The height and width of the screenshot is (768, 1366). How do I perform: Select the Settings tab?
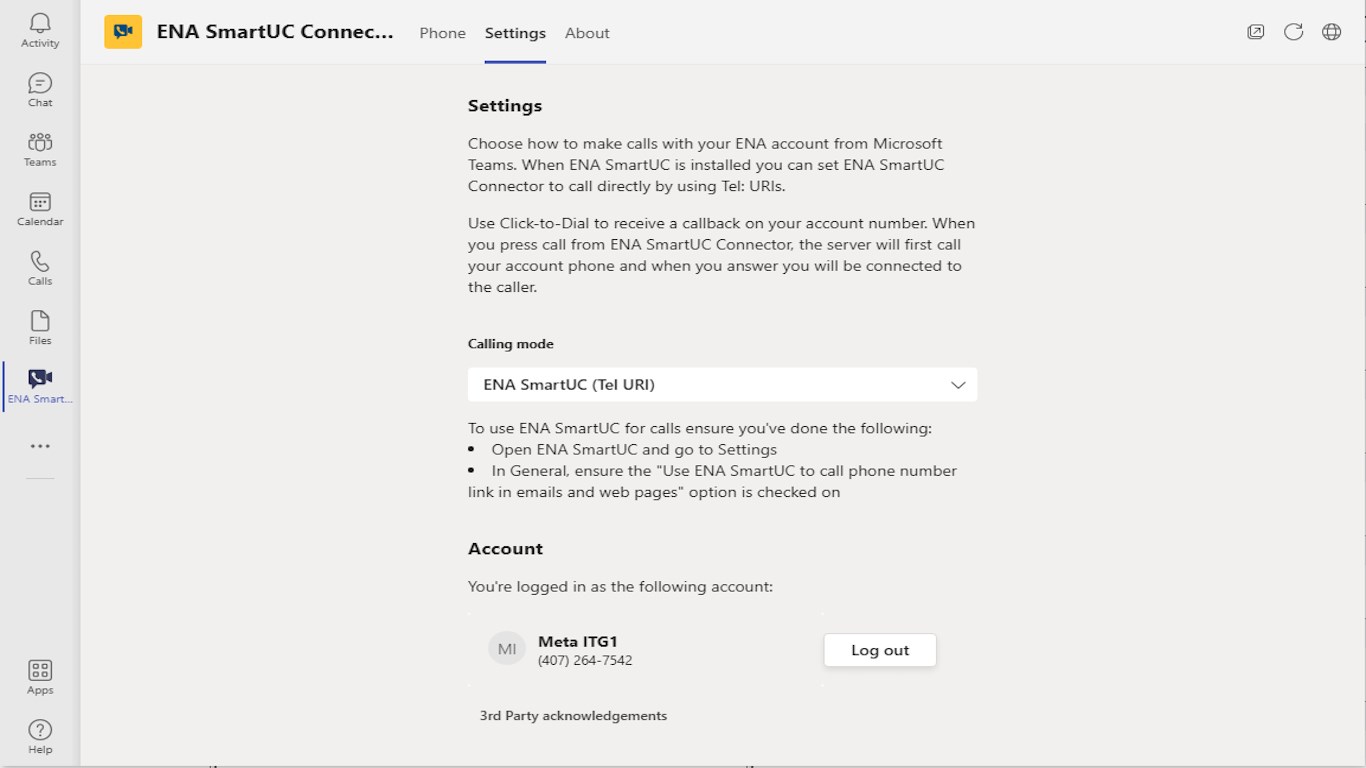coord(515,33)
